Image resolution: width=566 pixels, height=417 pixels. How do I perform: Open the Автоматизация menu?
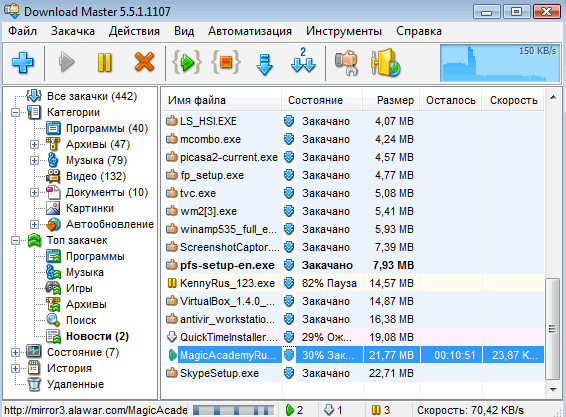(250, 31)
